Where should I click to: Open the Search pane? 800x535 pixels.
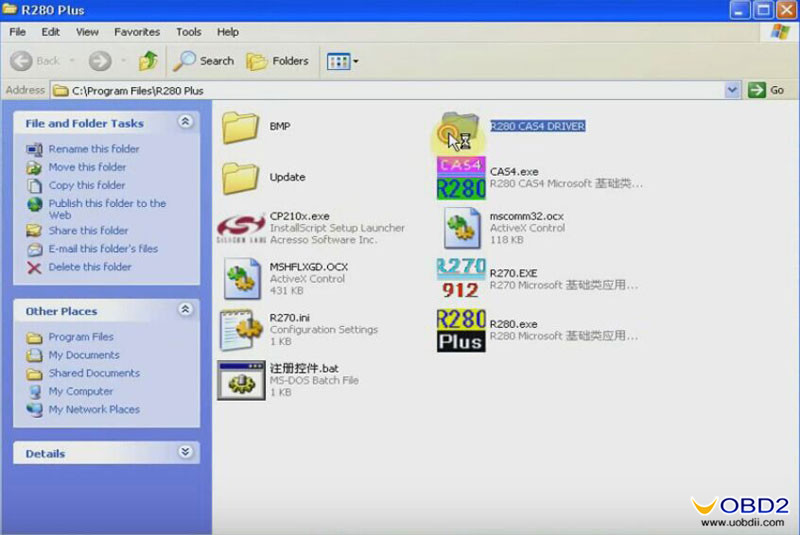204,61
